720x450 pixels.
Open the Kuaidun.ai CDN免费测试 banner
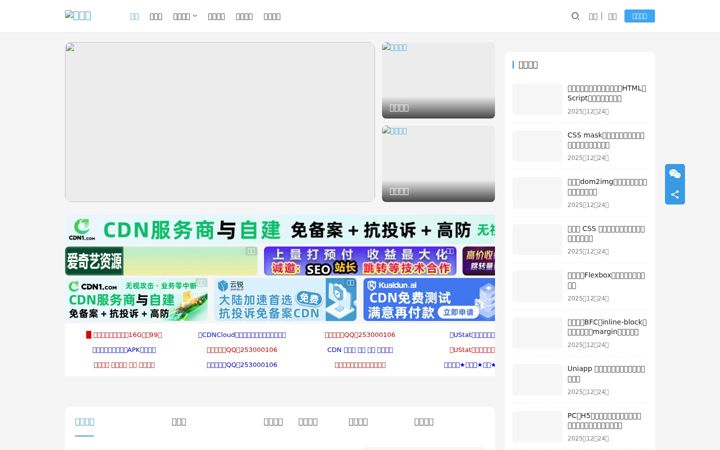pyautogui.click(x=429, y=299)
